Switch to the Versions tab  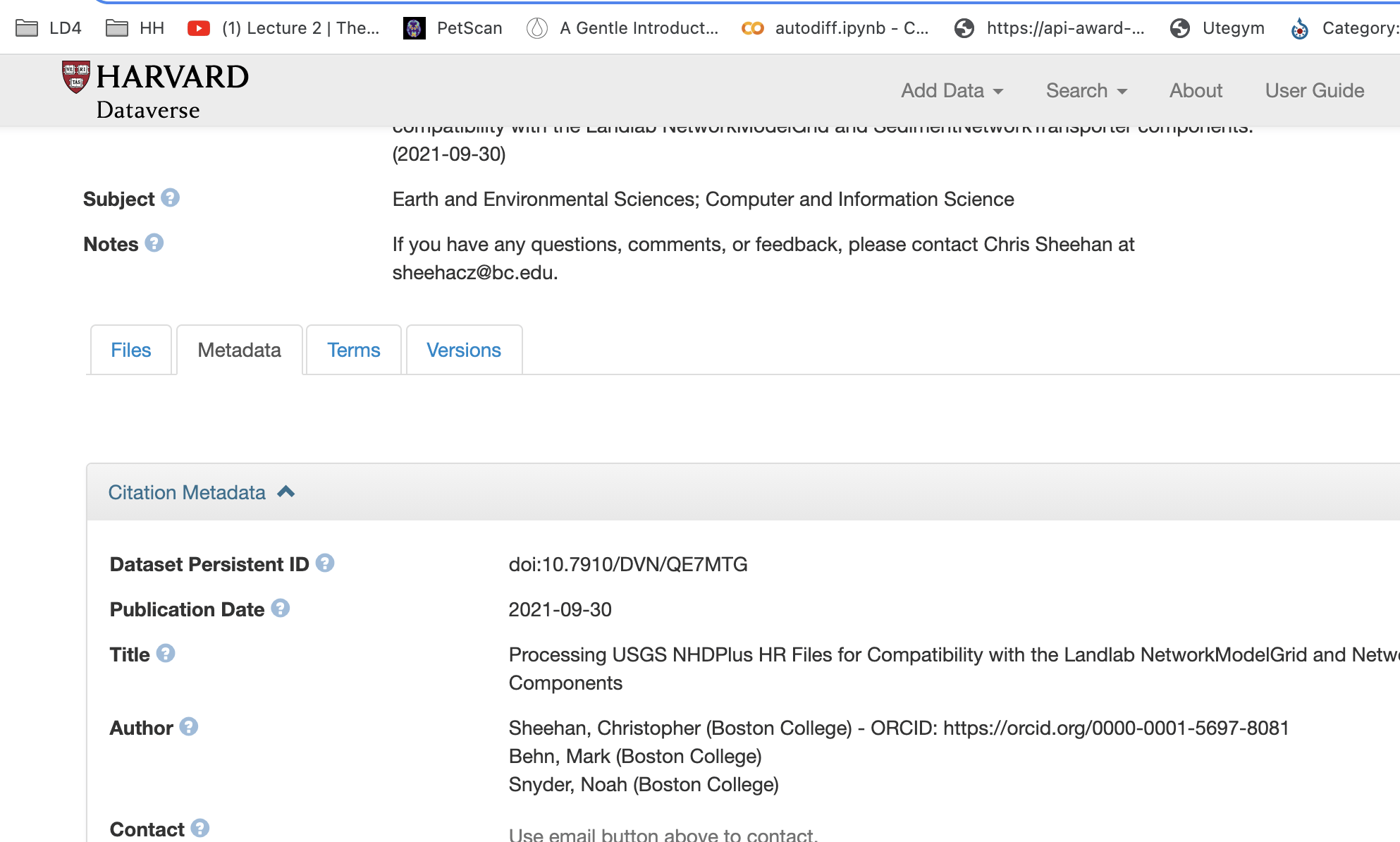coord(463,350)
